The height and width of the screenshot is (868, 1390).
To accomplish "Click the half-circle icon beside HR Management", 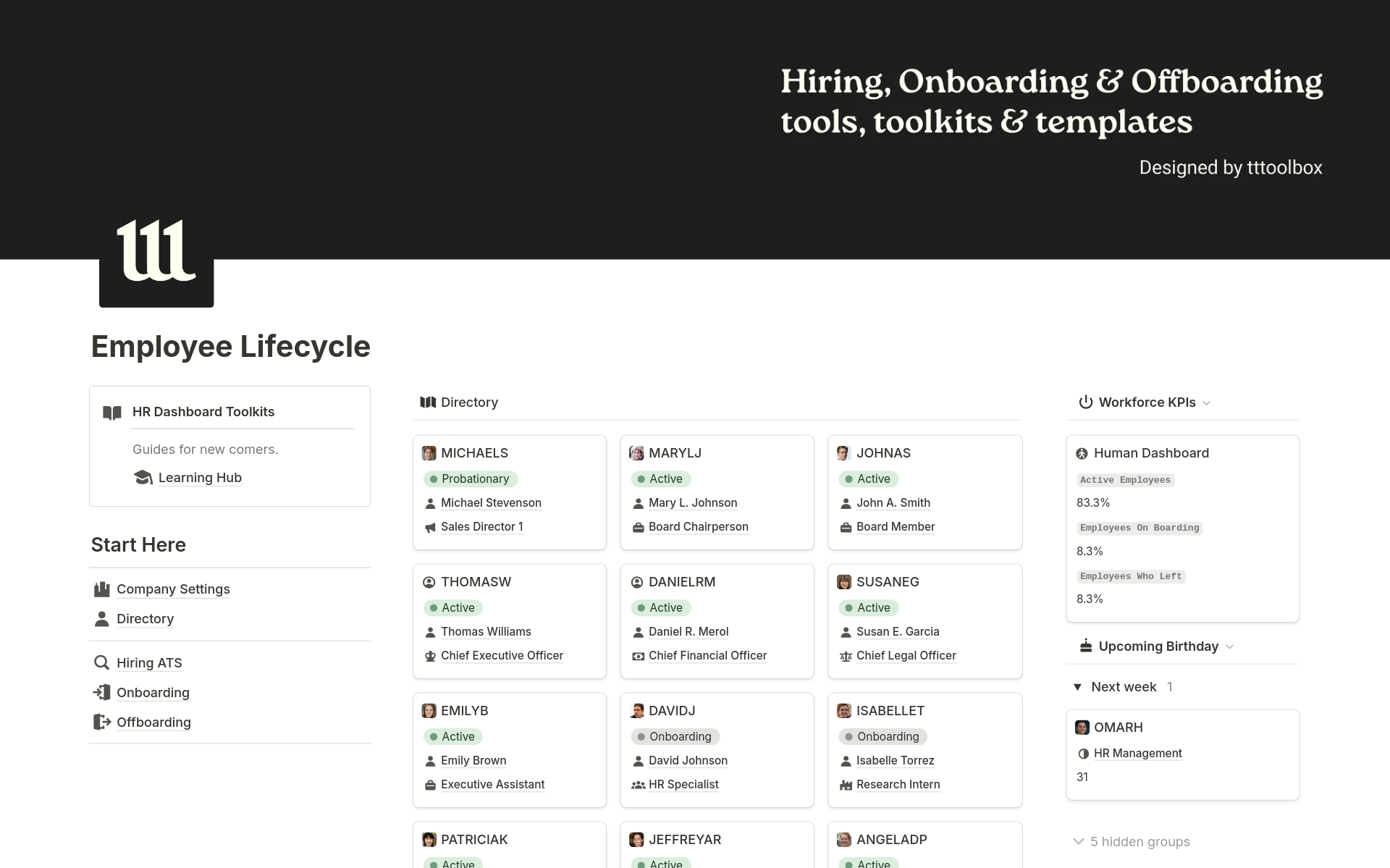I will point(1083,754).
